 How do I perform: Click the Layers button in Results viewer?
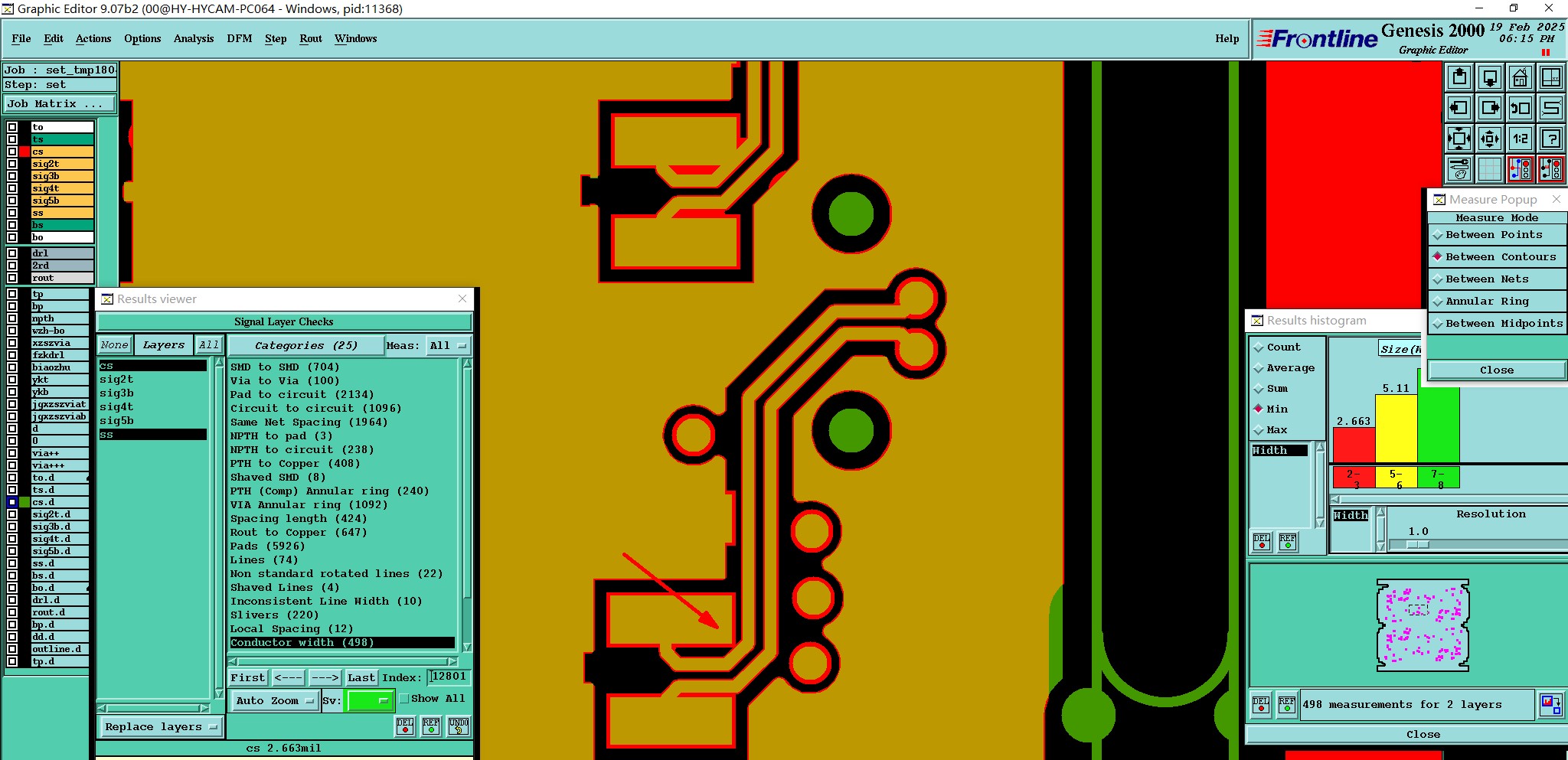coord(164,345)
